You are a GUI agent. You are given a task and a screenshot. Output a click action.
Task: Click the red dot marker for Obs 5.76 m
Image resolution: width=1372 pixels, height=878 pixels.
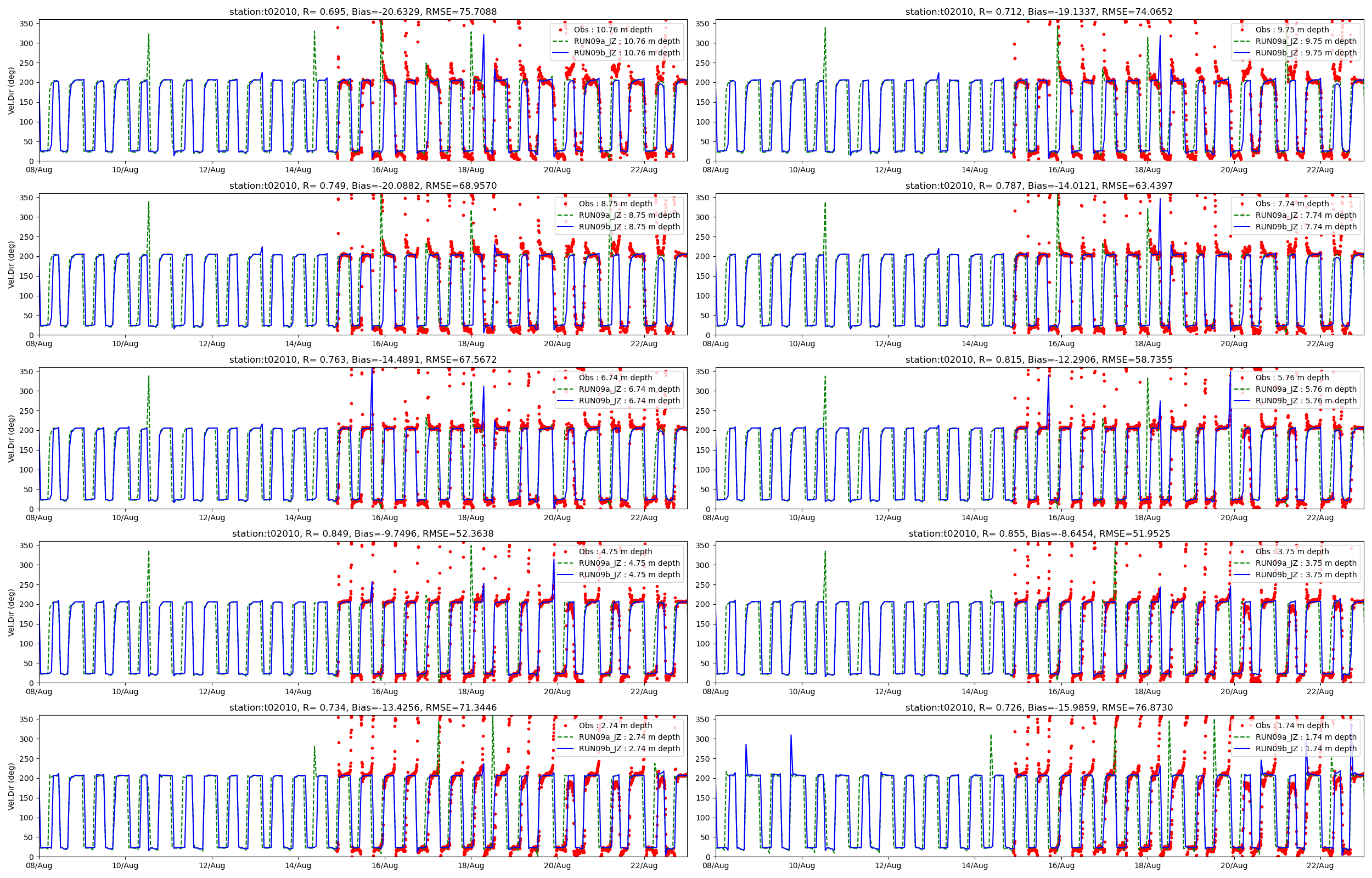pyautogui.click(x=1241, y=378)
